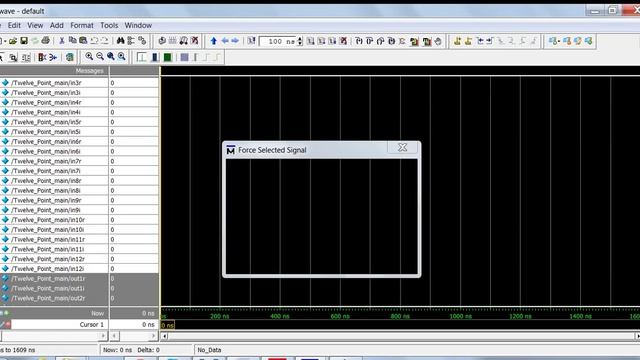This screenshot has width=640, height=360.
Task: Select signal /Twelve_Point_main/in6i
Action: point(46,151)
